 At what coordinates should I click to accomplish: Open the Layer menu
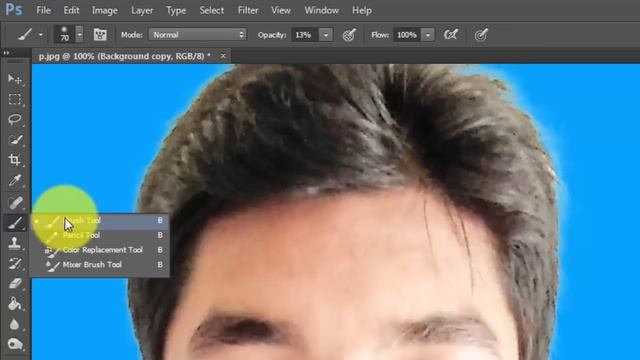(142, 10)
